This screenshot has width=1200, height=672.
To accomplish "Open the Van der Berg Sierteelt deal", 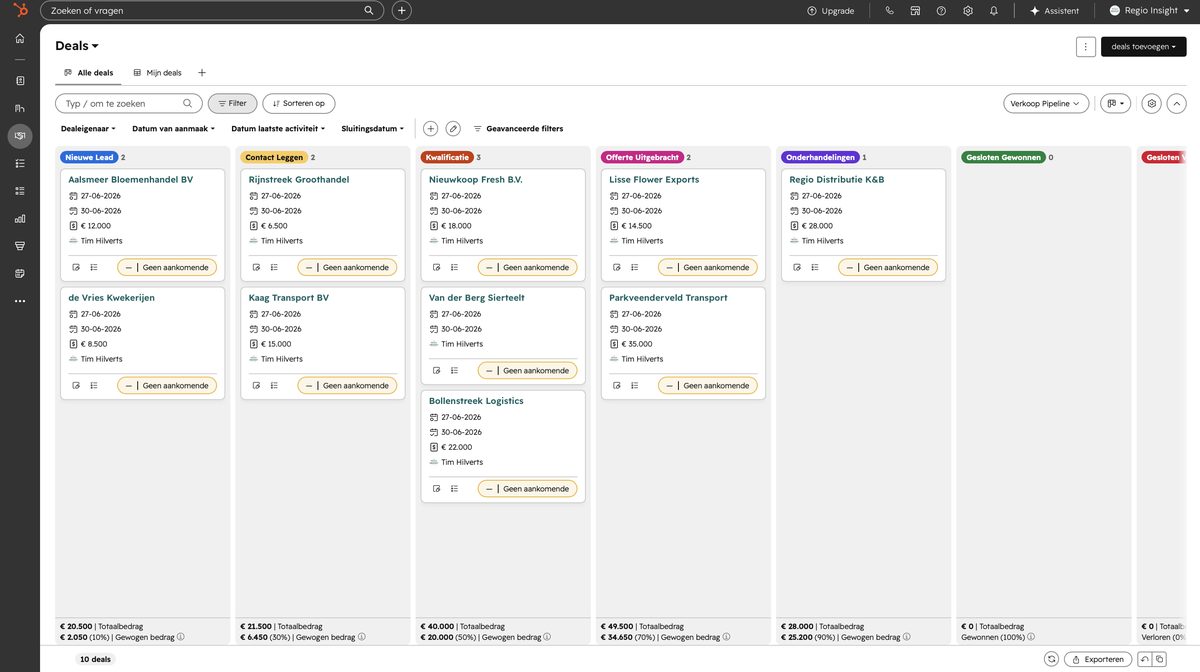I will tap(477, 298).
